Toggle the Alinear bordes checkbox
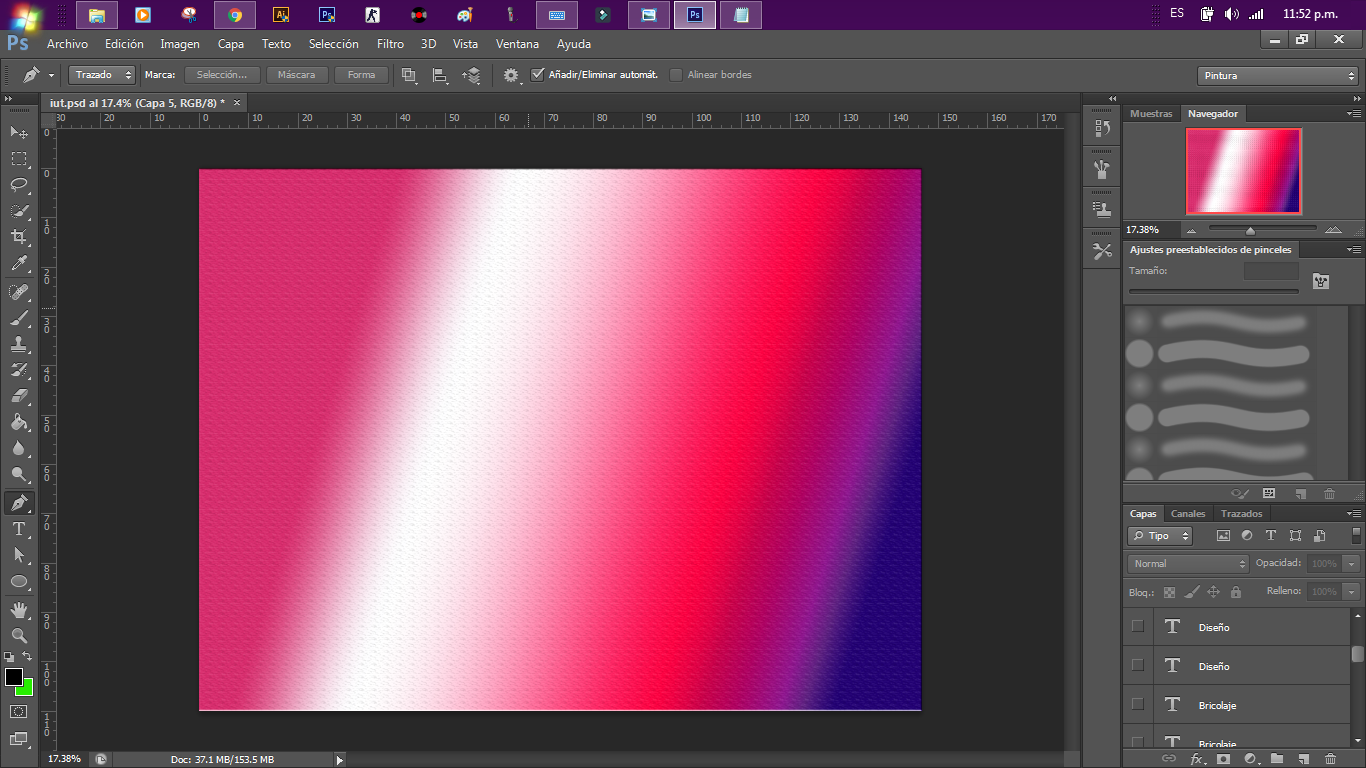Viewport: 1366px width, 768px height. tap(676, 75)
